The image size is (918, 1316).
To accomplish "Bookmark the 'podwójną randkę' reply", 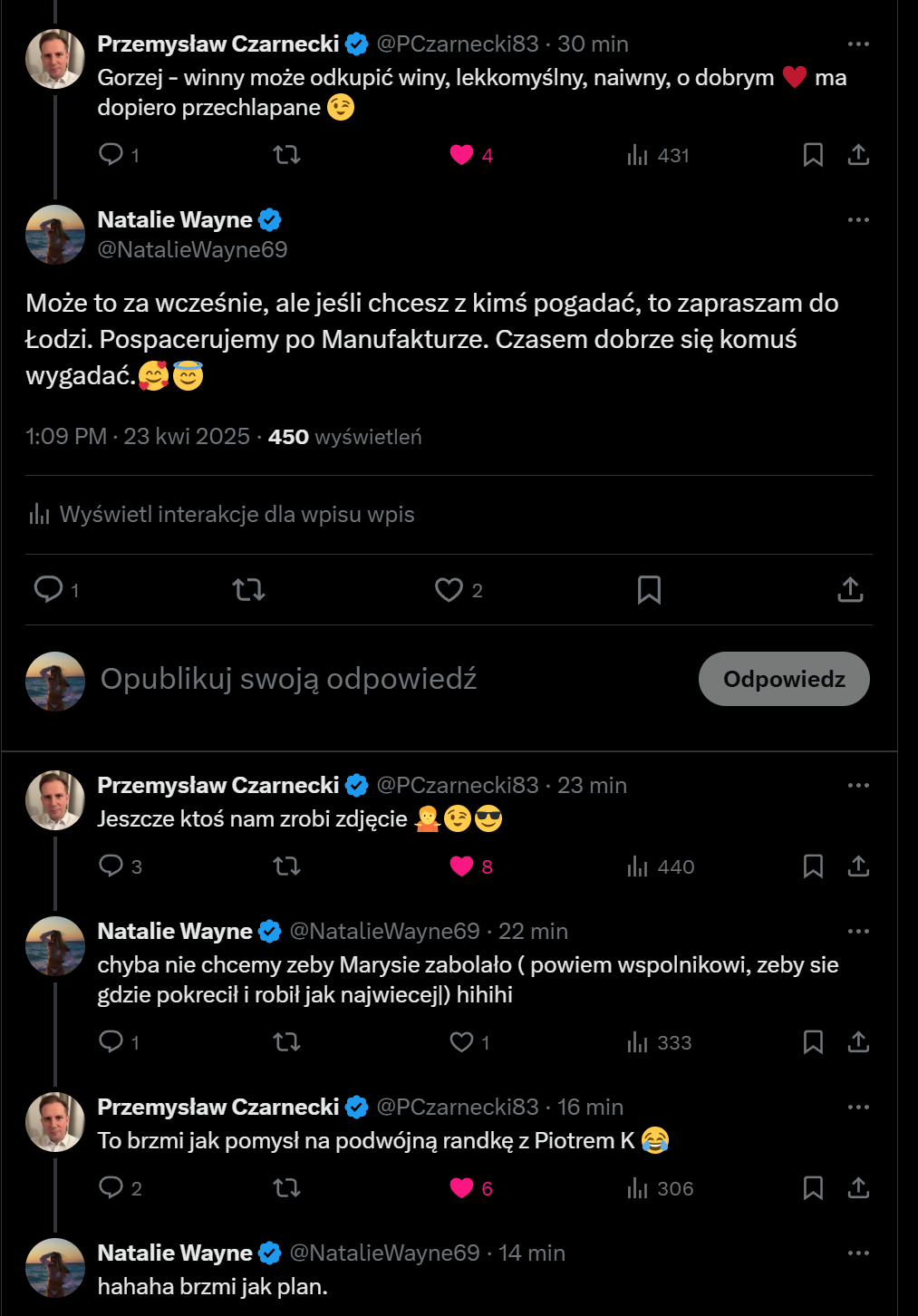I will coord(813,1188).
